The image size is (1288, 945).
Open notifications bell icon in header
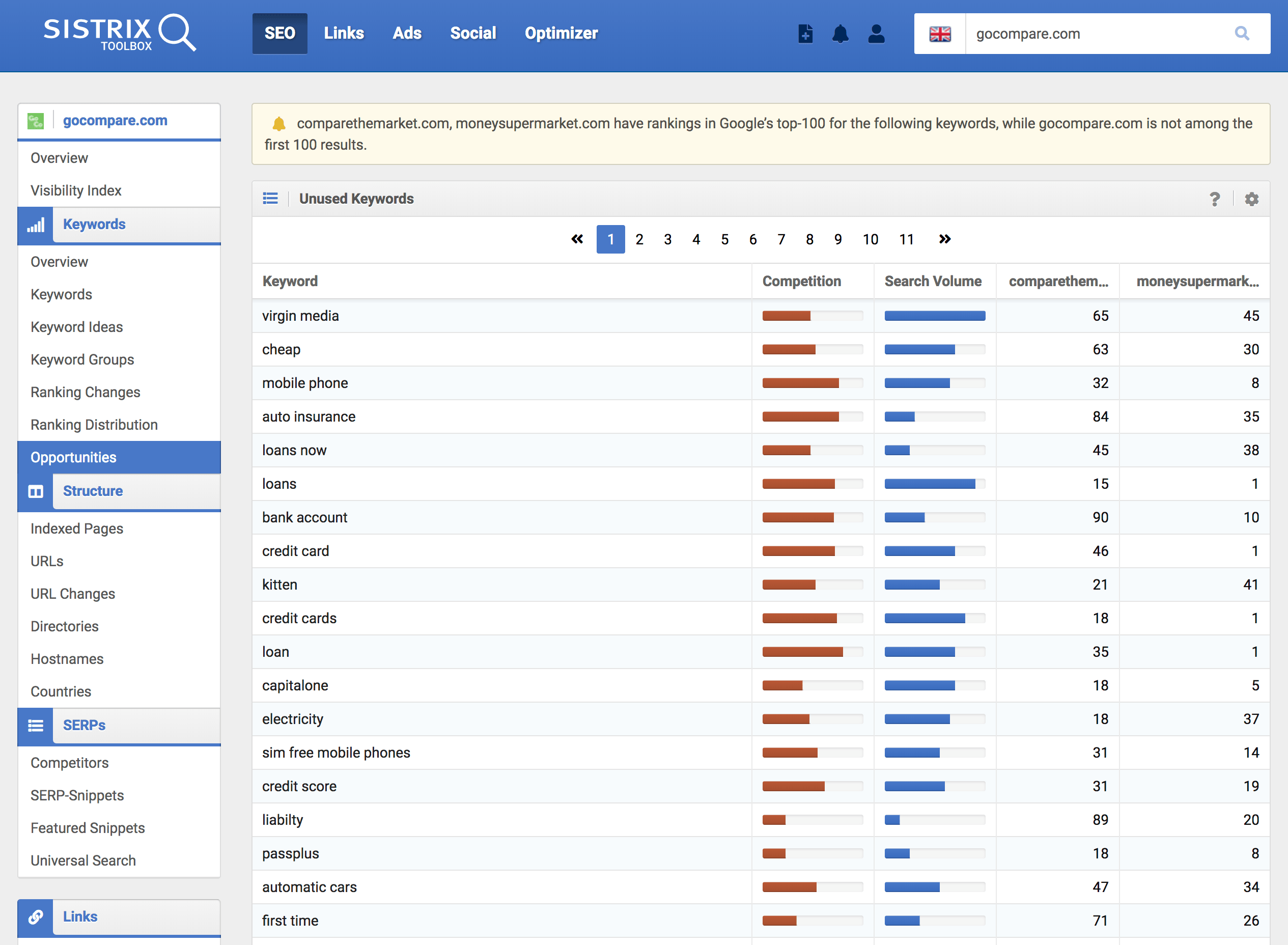pos(840,33)
